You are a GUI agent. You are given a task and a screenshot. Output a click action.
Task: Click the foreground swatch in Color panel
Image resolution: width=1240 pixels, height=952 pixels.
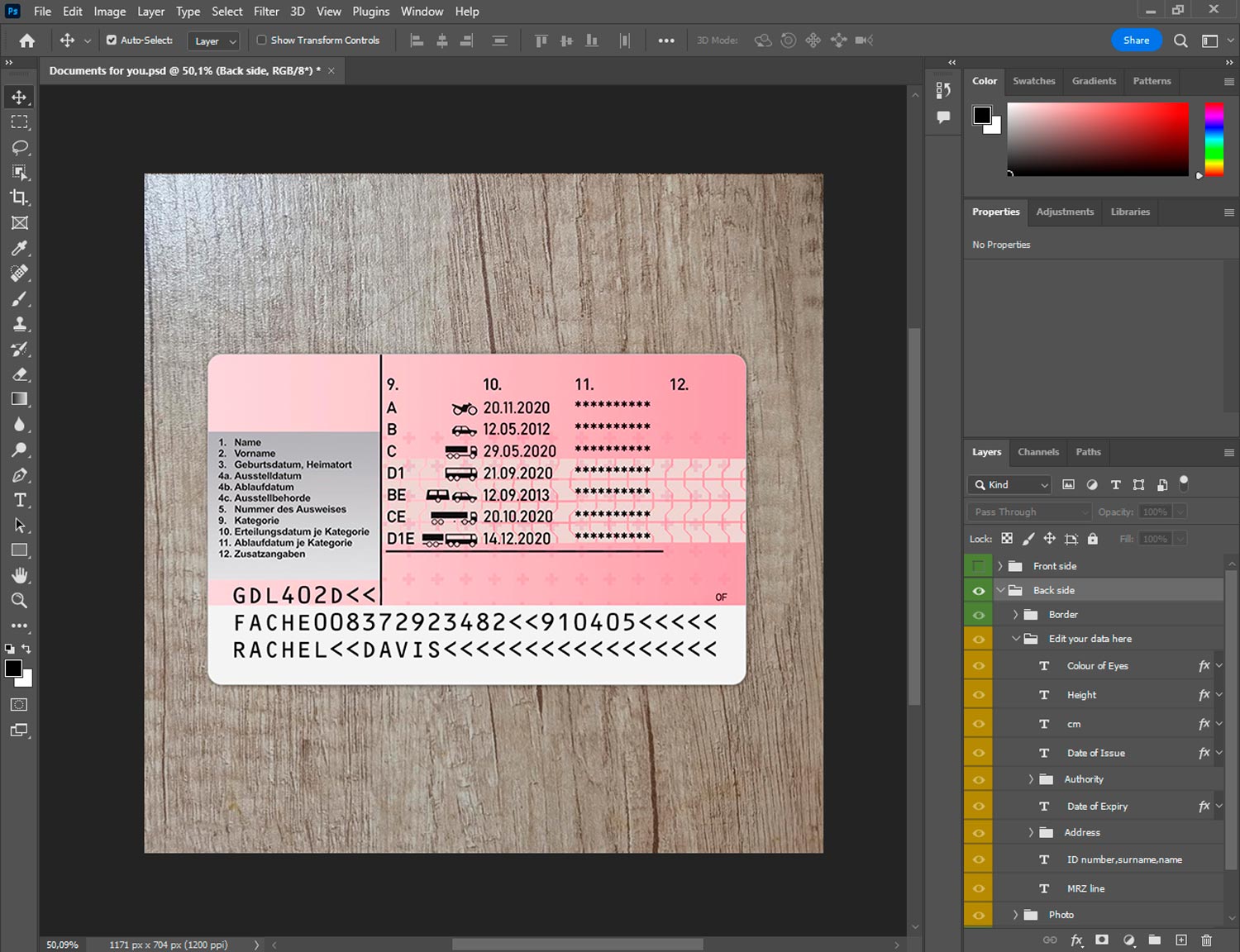982,116
